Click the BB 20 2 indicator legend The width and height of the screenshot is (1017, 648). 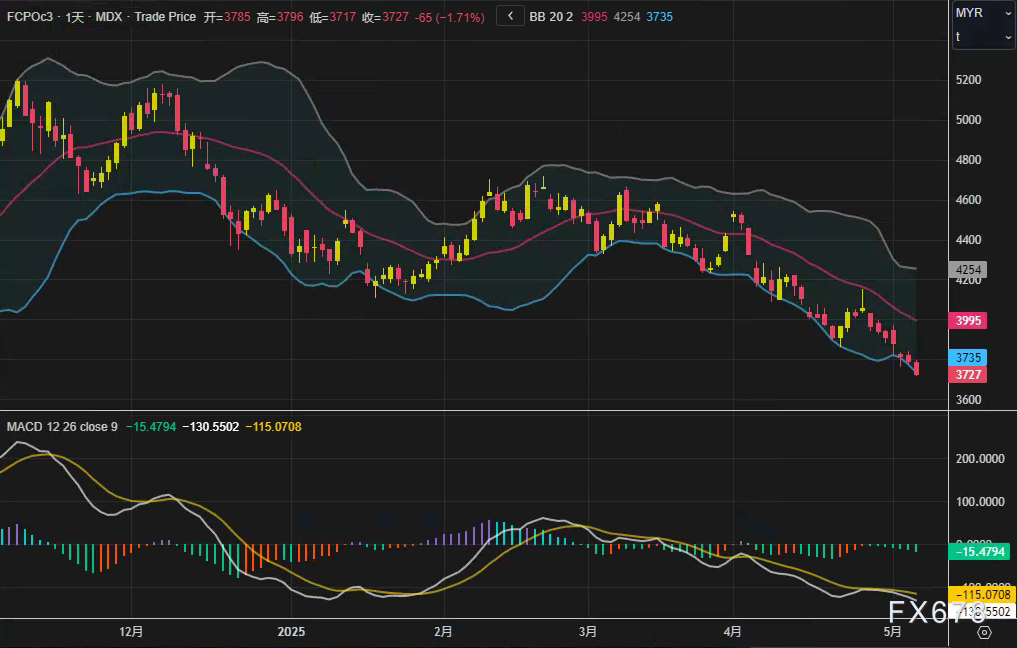click(551, 17)
